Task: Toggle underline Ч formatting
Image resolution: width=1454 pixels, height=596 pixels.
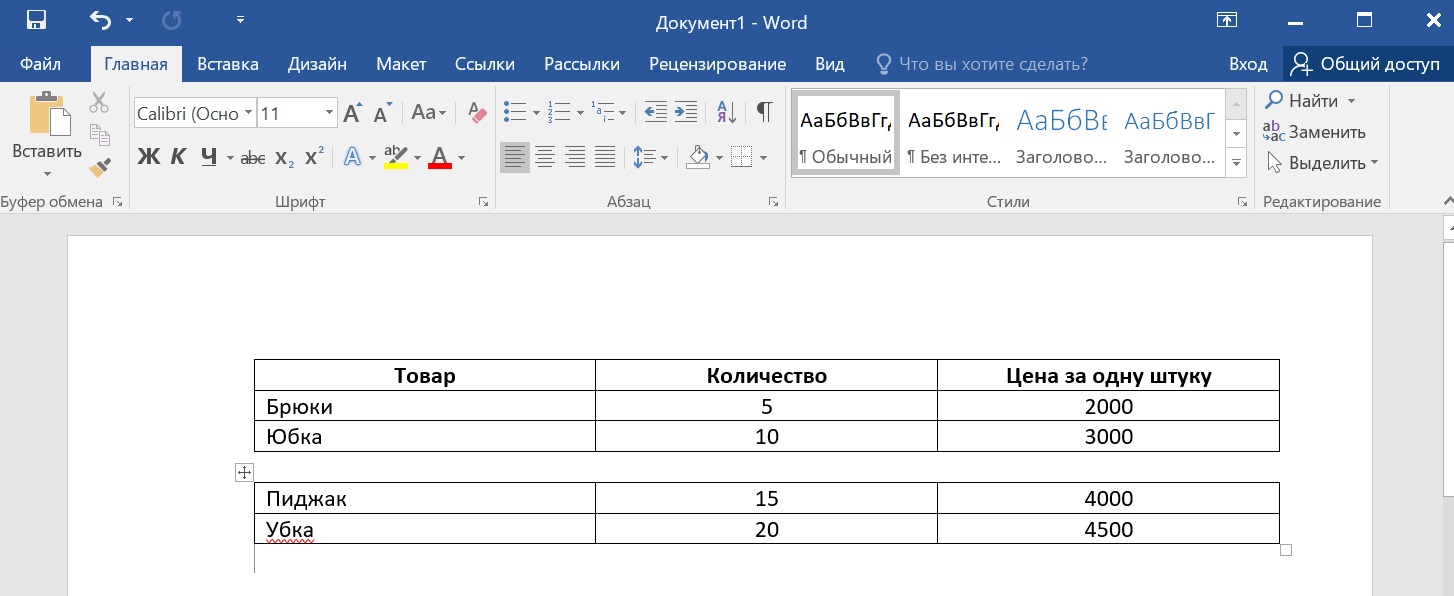Action: 209,157
